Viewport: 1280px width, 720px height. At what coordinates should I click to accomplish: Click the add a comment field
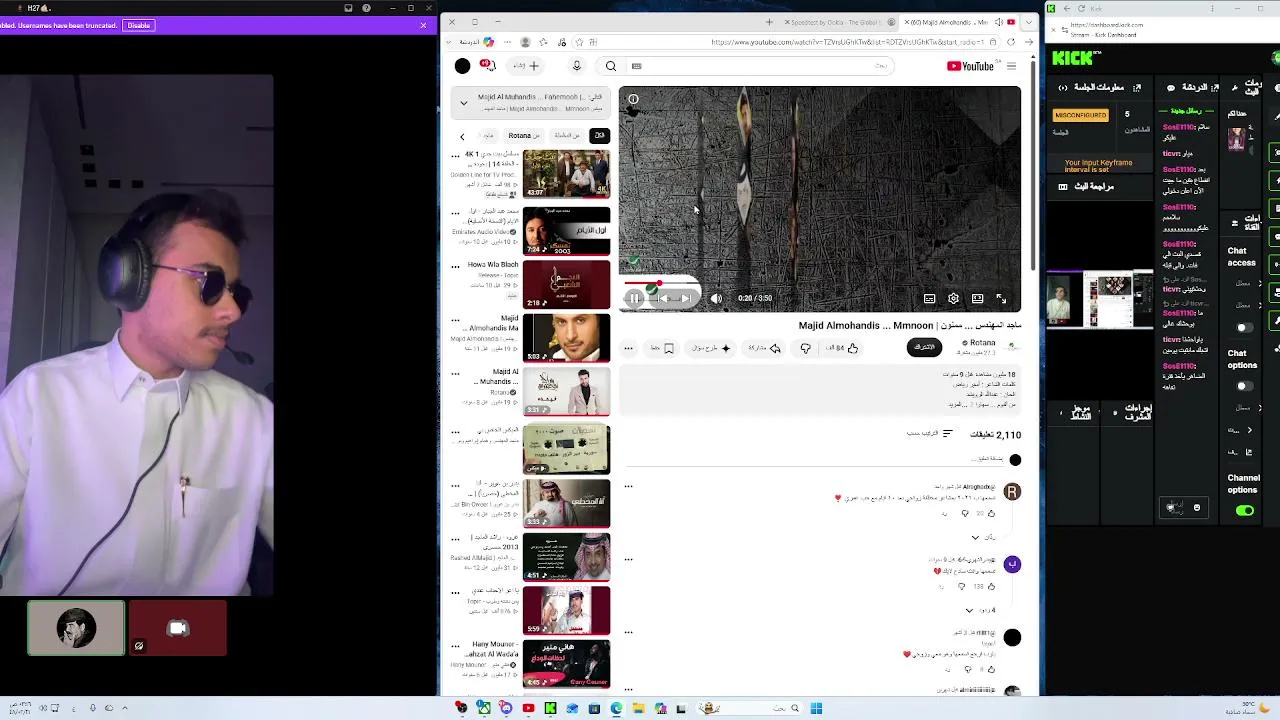click(x=815, y=460)
